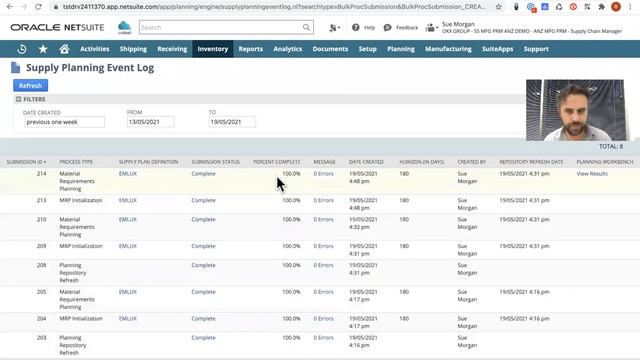Click the TOTAL: 8 count label
The height and width of the screenshot is (360, 640).
coord(611,146)
